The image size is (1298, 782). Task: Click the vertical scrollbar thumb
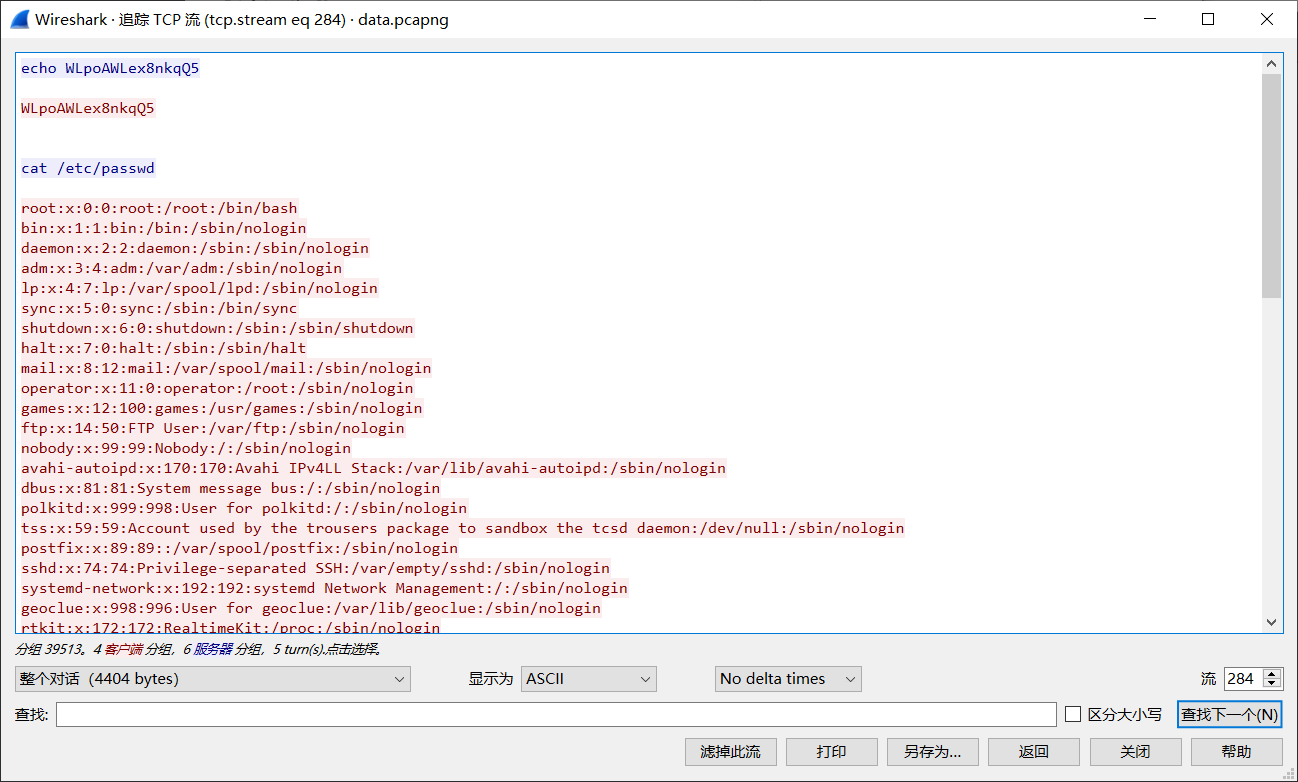pyautogui.click(x=1272, y=186)
